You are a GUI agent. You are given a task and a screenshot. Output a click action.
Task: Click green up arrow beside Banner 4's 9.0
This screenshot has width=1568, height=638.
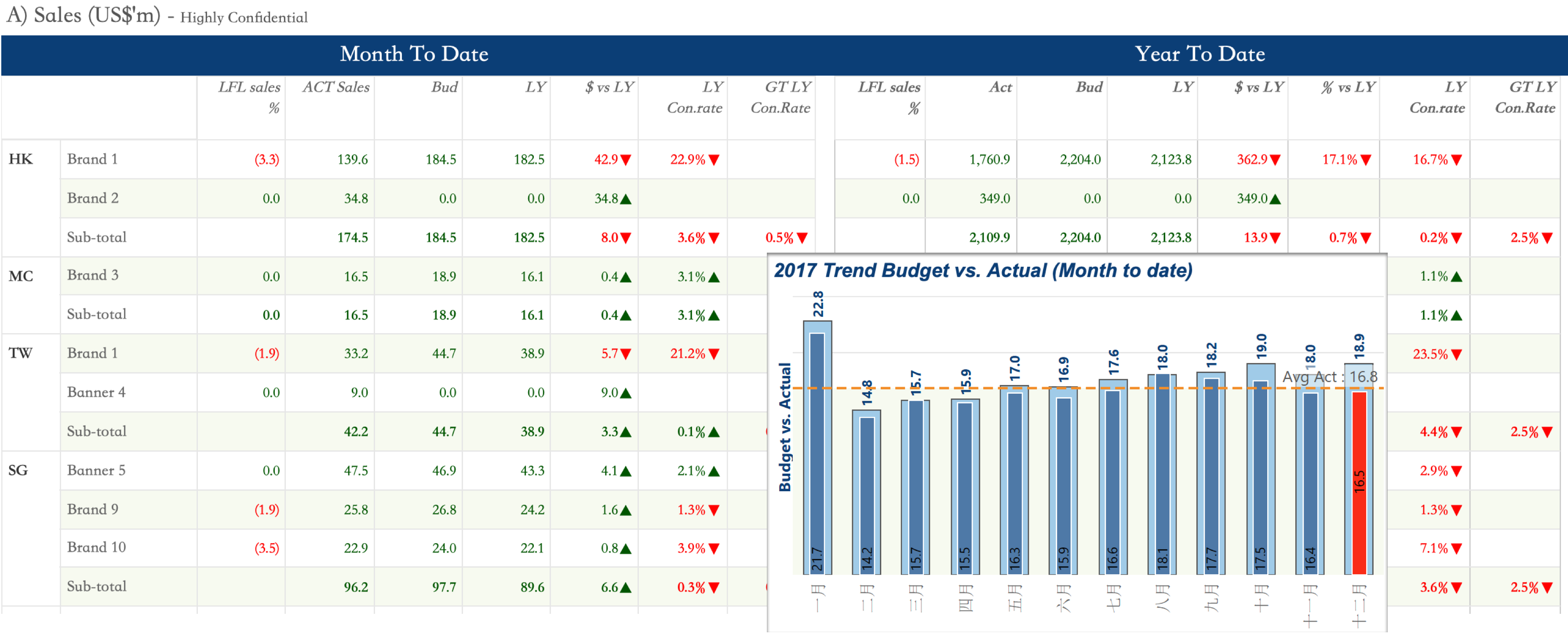click(x=626, y=393)
